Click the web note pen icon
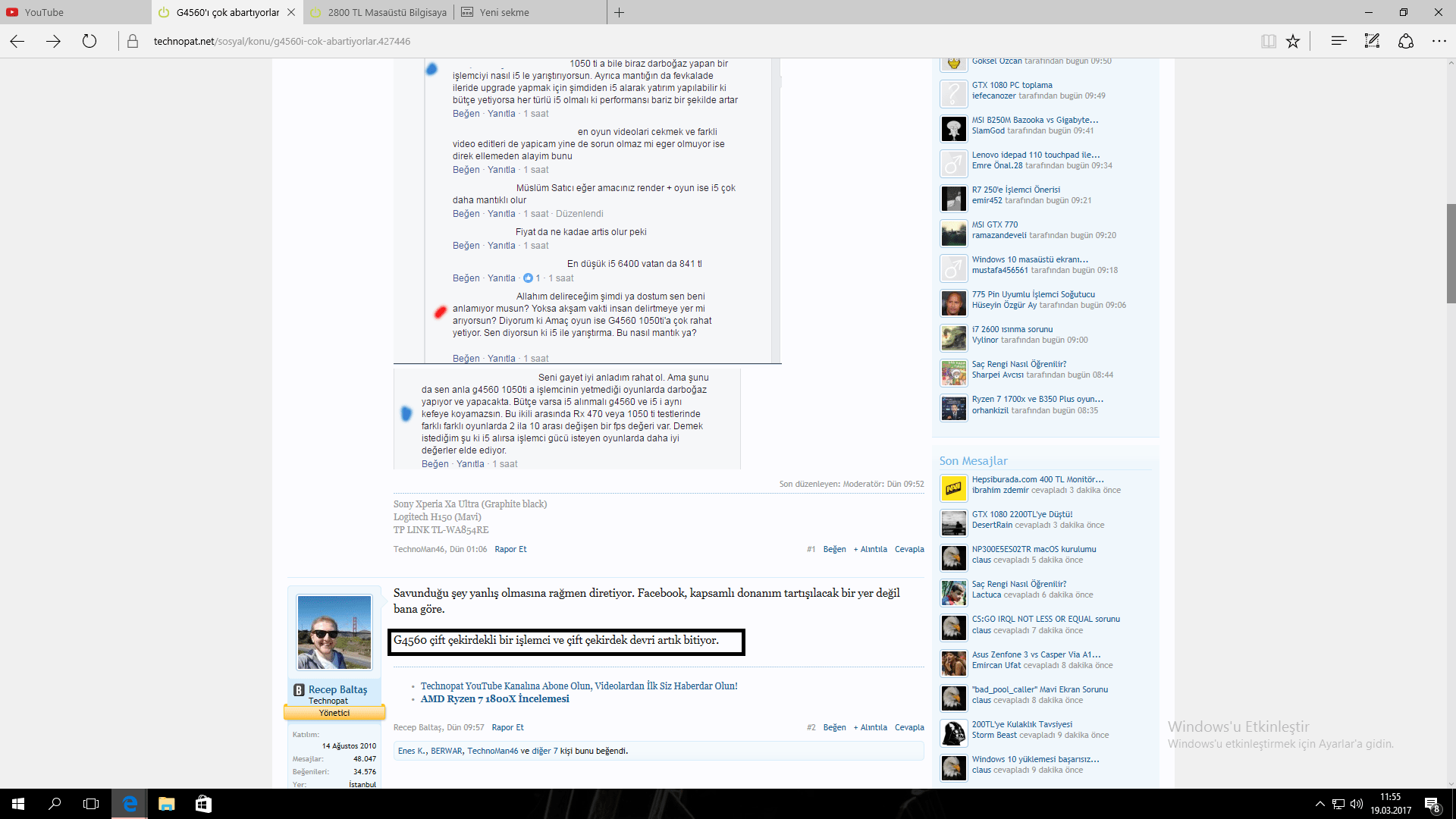 (1372, 41)
